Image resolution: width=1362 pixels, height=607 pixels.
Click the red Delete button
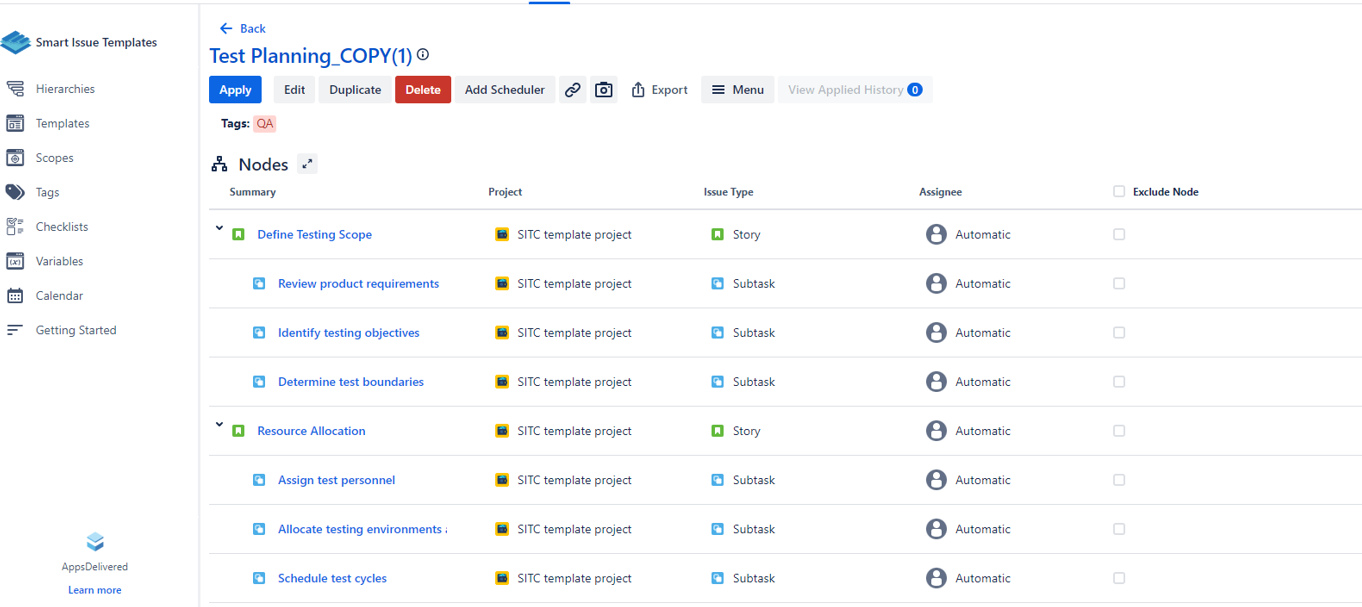click(x=423, y=90)
